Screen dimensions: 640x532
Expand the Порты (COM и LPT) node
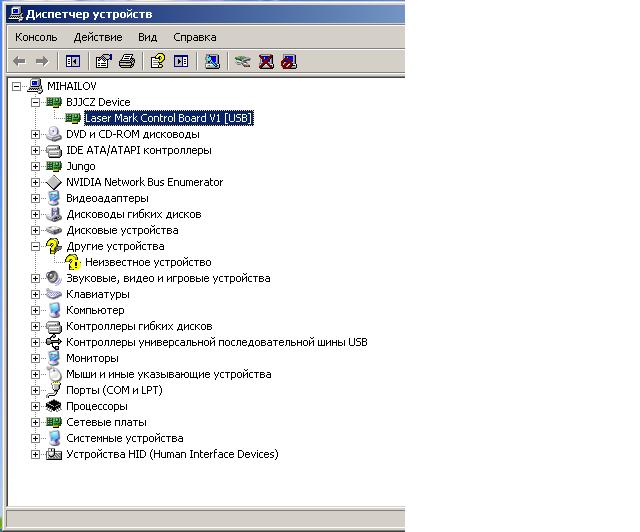coord(36,390)
